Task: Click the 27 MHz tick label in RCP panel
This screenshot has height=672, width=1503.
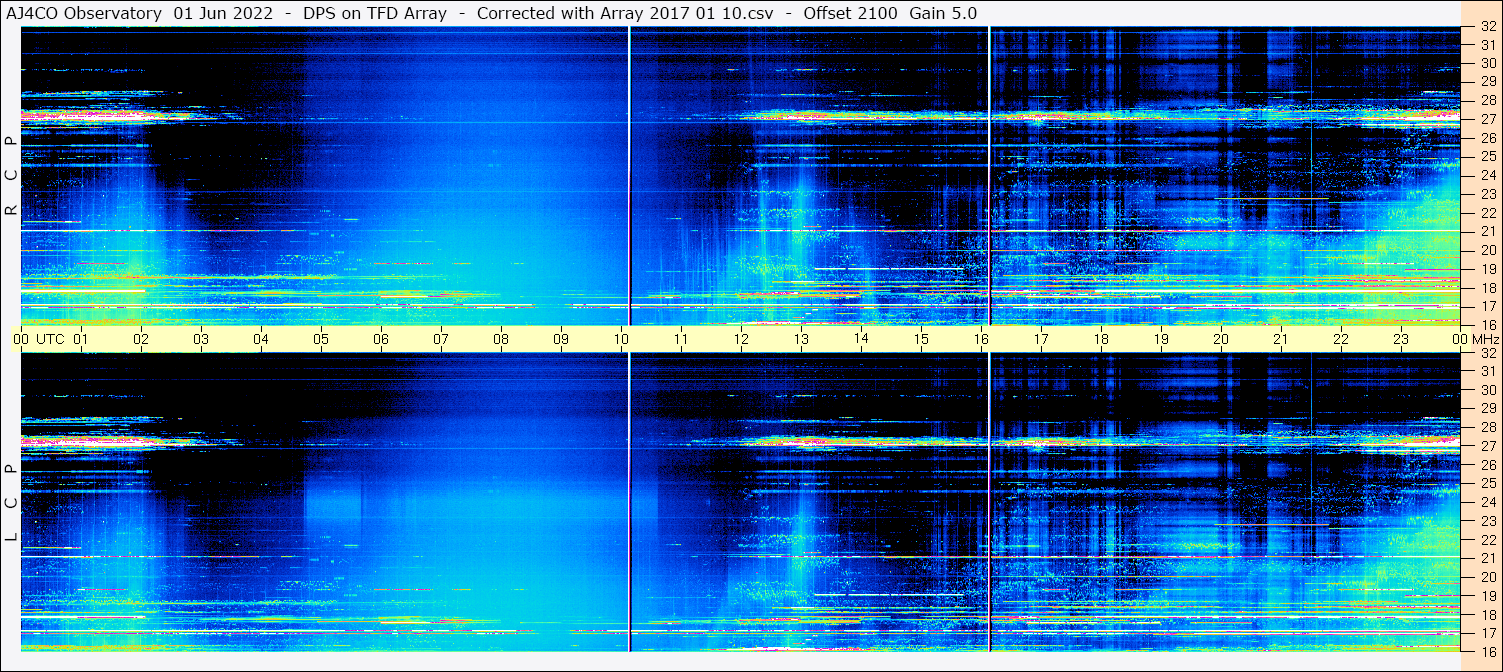Action: (x=1488, y=120)
